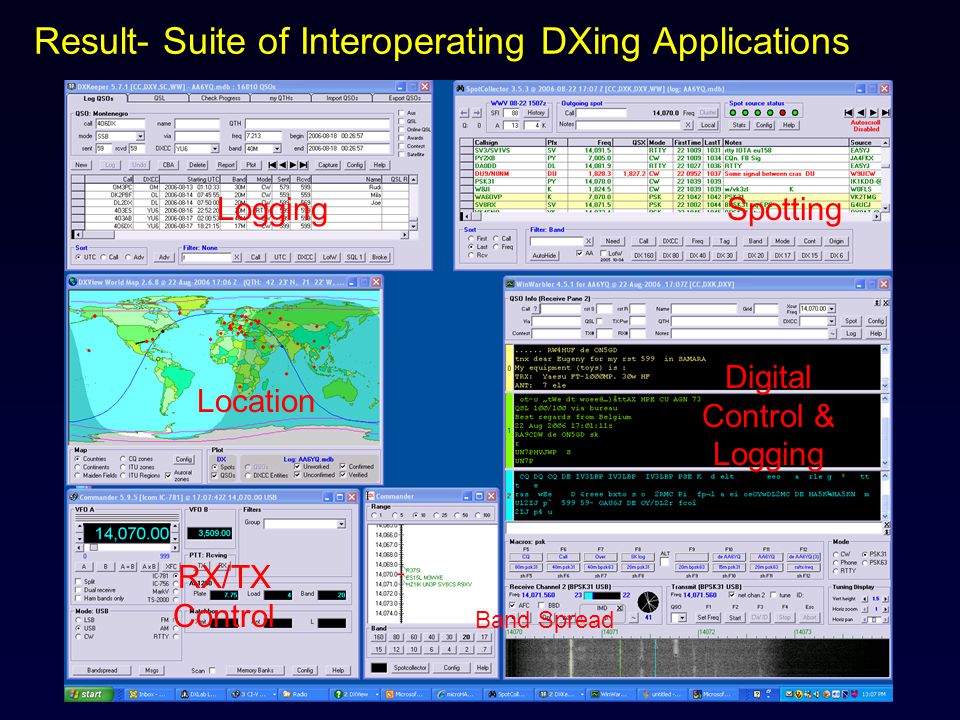Toggle the Scan checkbox in Commander

point(212,670)
